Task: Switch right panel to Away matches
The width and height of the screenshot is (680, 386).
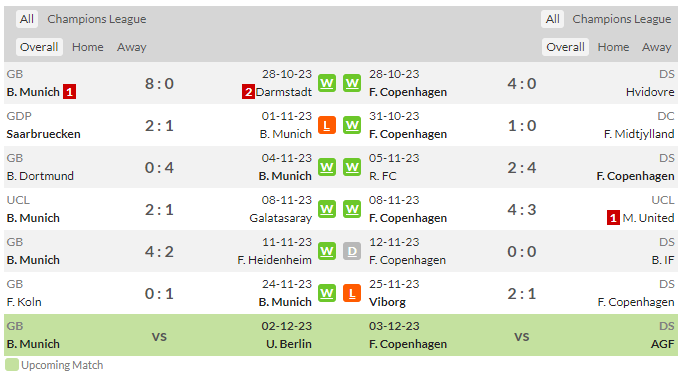Action: [656, 47]
